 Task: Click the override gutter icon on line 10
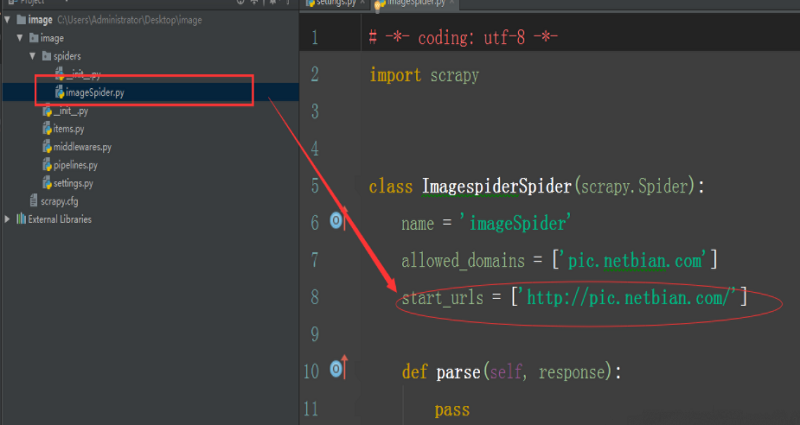338,368
